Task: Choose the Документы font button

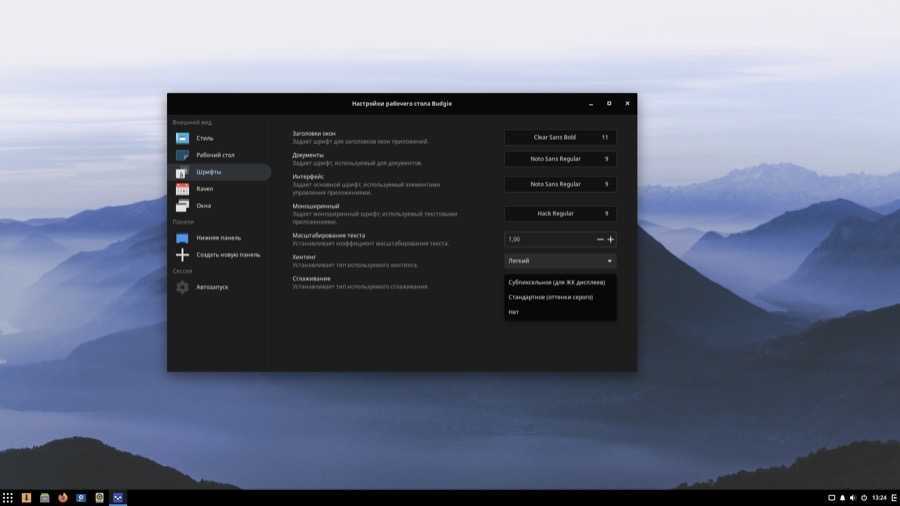Action: (x=560, y=159)
